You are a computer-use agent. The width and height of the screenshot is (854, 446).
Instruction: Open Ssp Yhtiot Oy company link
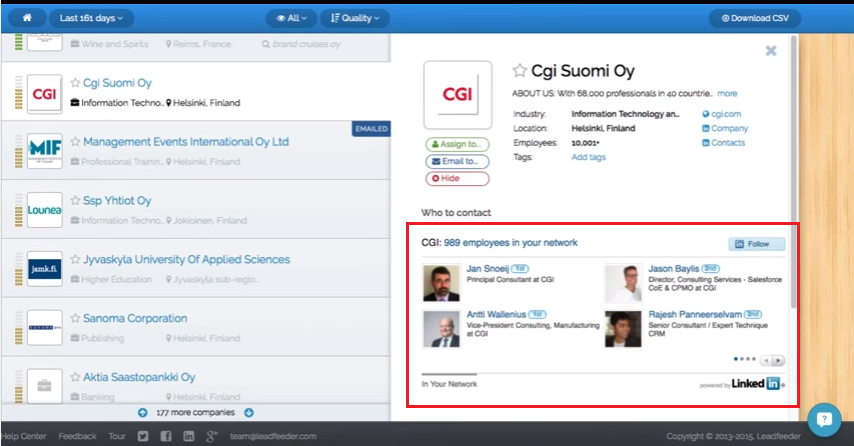117,200
